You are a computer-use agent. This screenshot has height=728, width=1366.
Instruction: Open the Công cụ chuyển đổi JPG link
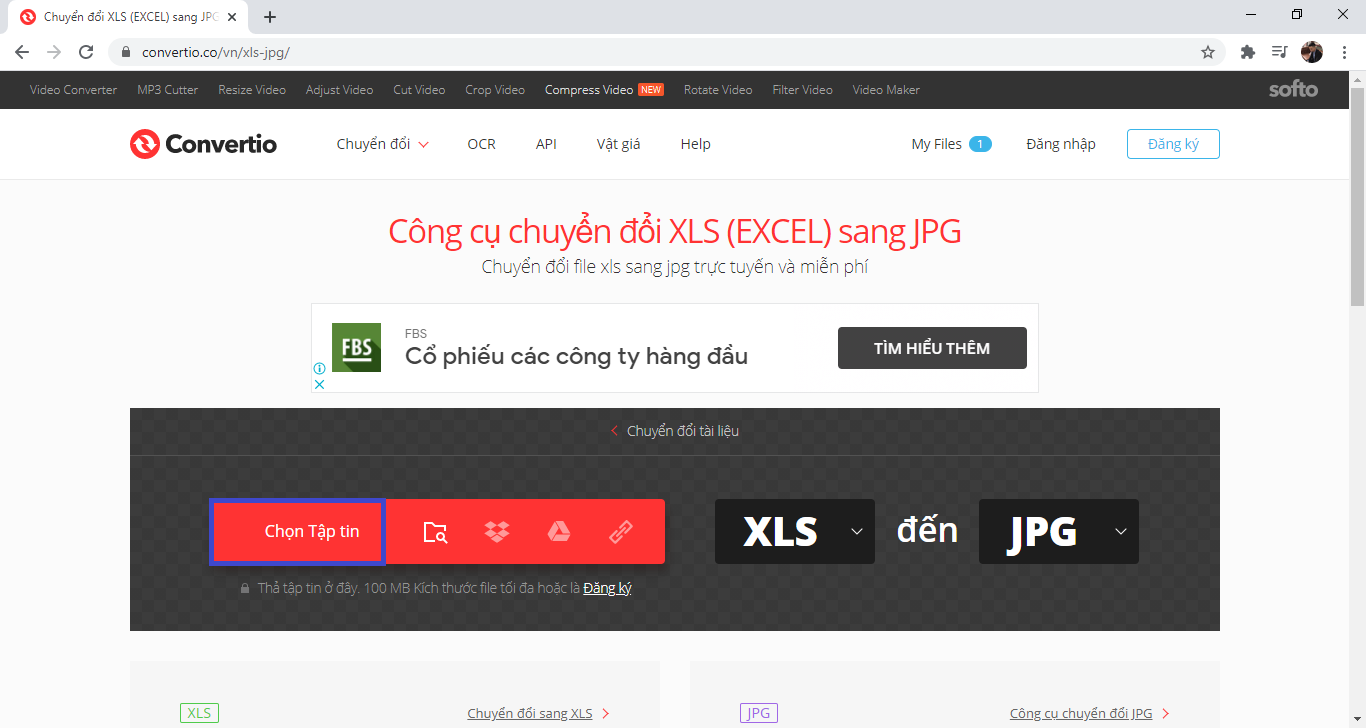point(1090,713)
